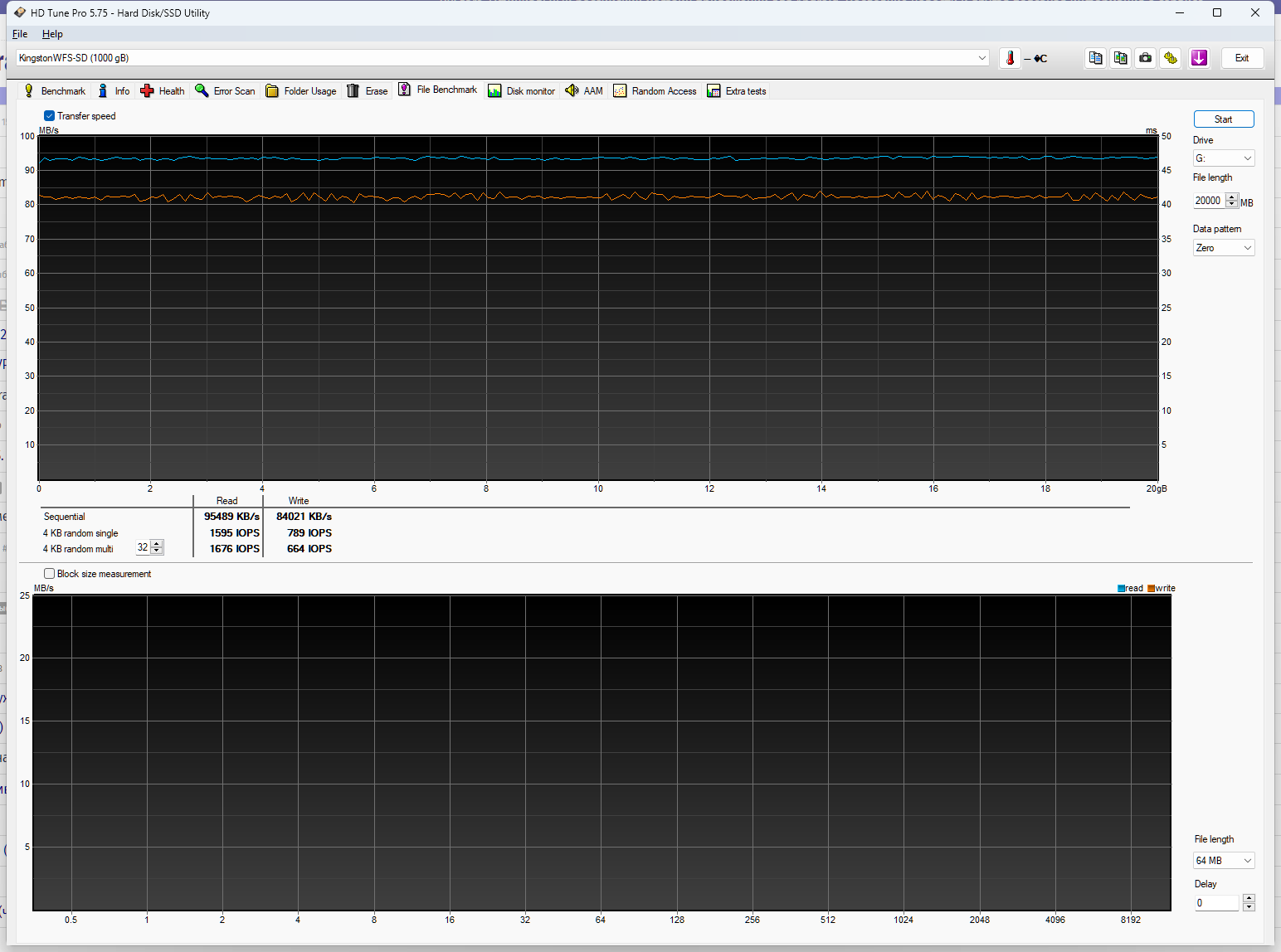The width and height of the screenshot is (1281, 952).
Task: Open the Help menu
Action: pos(52,34)
